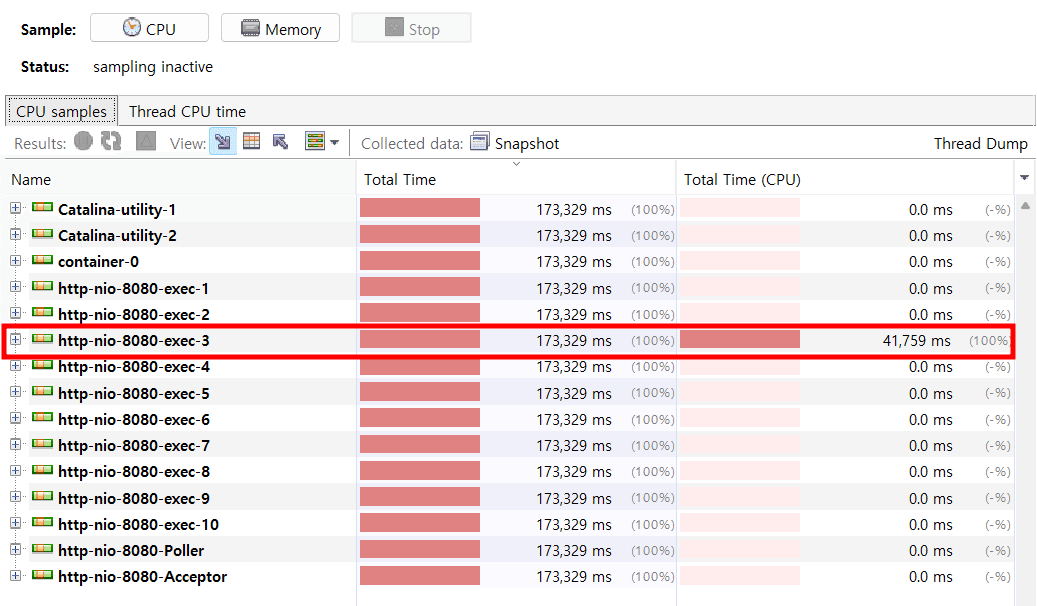Screen dimensions: 1037x606
Task: Click the CPU sampling button
Action: pos(149,29)
